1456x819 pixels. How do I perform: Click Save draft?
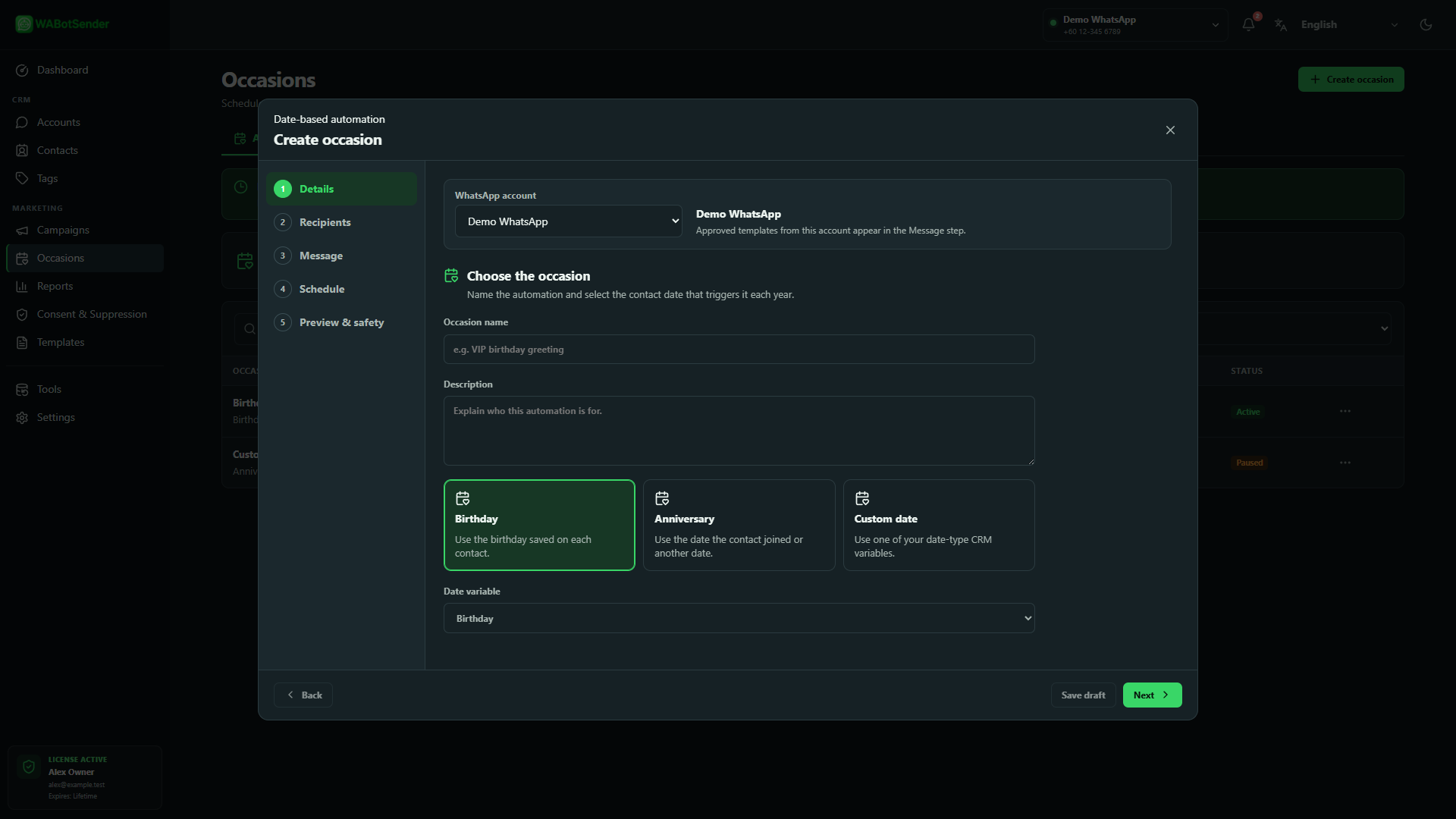click(x=1083, y=695)
